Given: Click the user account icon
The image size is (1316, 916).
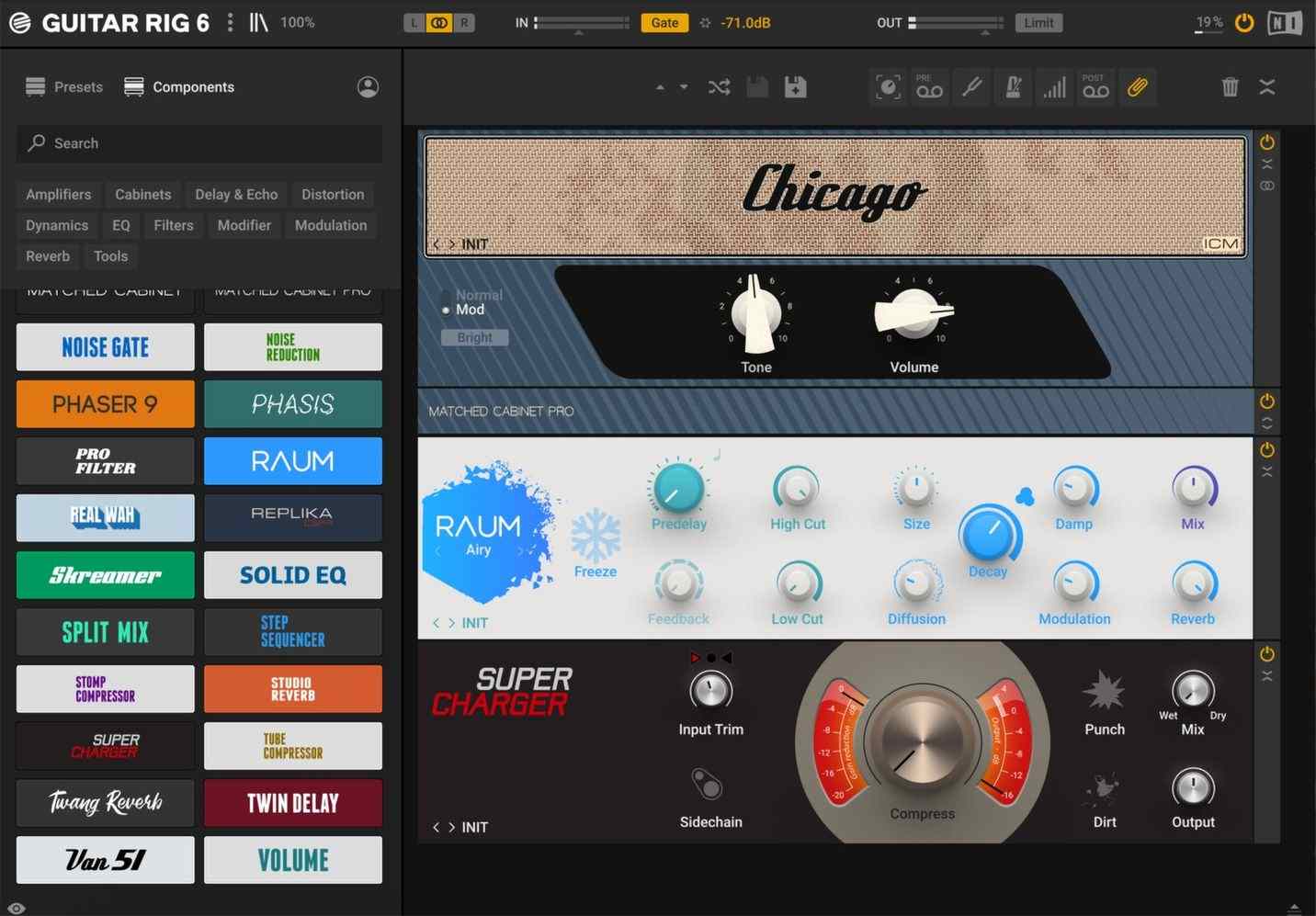Looking at the screenshot, I should tap(368, 87).
